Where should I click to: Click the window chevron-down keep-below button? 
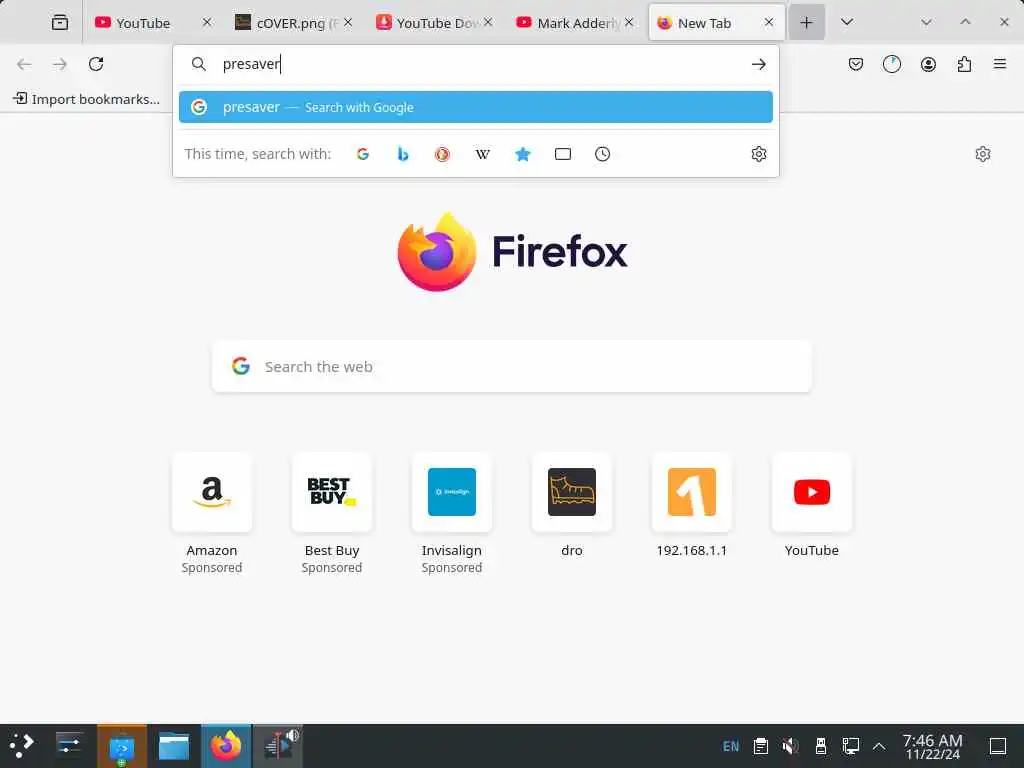click(x=925, y=22)
